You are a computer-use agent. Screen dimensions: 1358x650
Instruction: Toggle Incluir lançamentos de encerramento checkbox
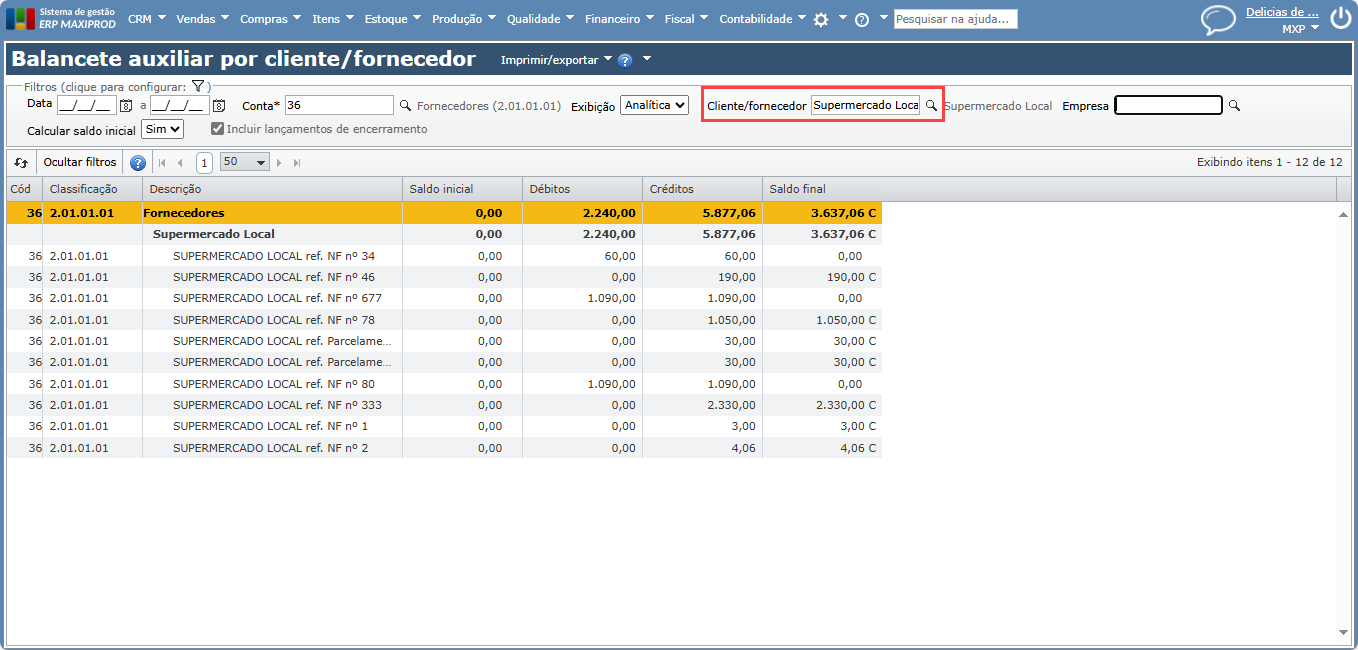[x=217, y=129]
